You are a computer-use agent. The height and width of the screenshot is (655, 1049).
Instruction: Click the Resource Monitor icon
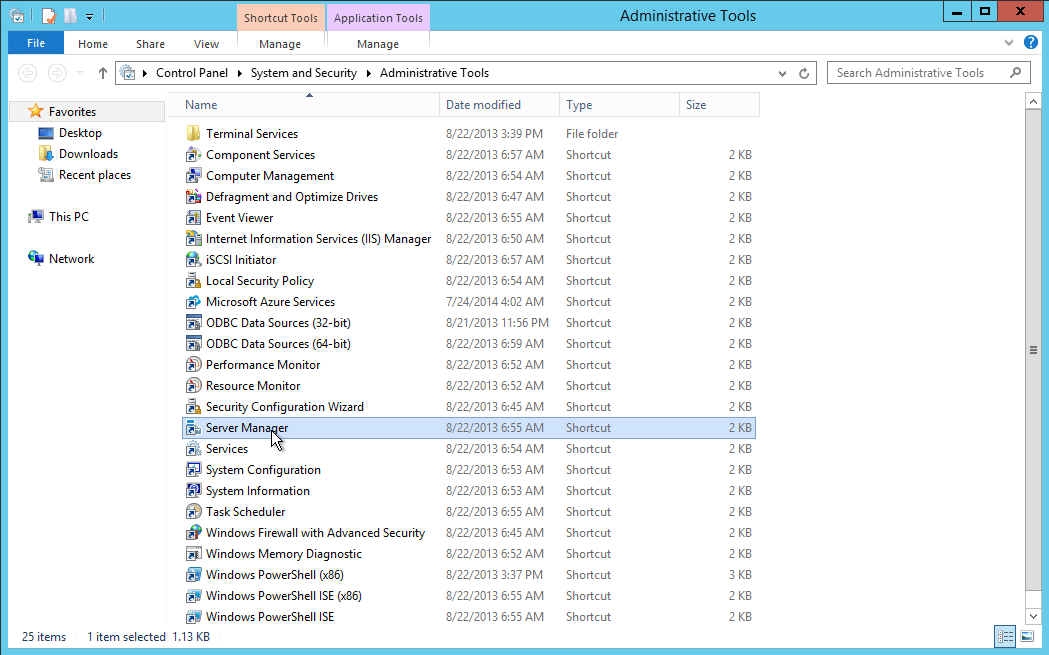point(193,386)
